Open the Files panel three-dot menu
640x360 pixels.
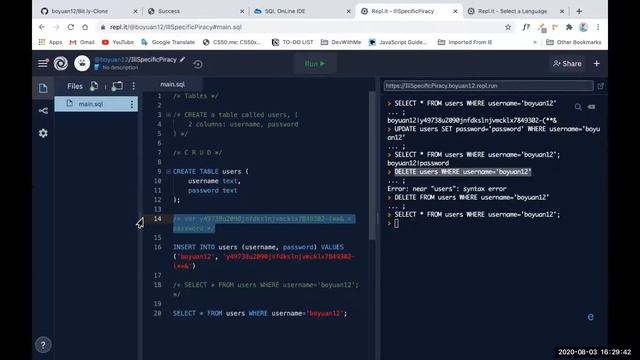point(133,86)
